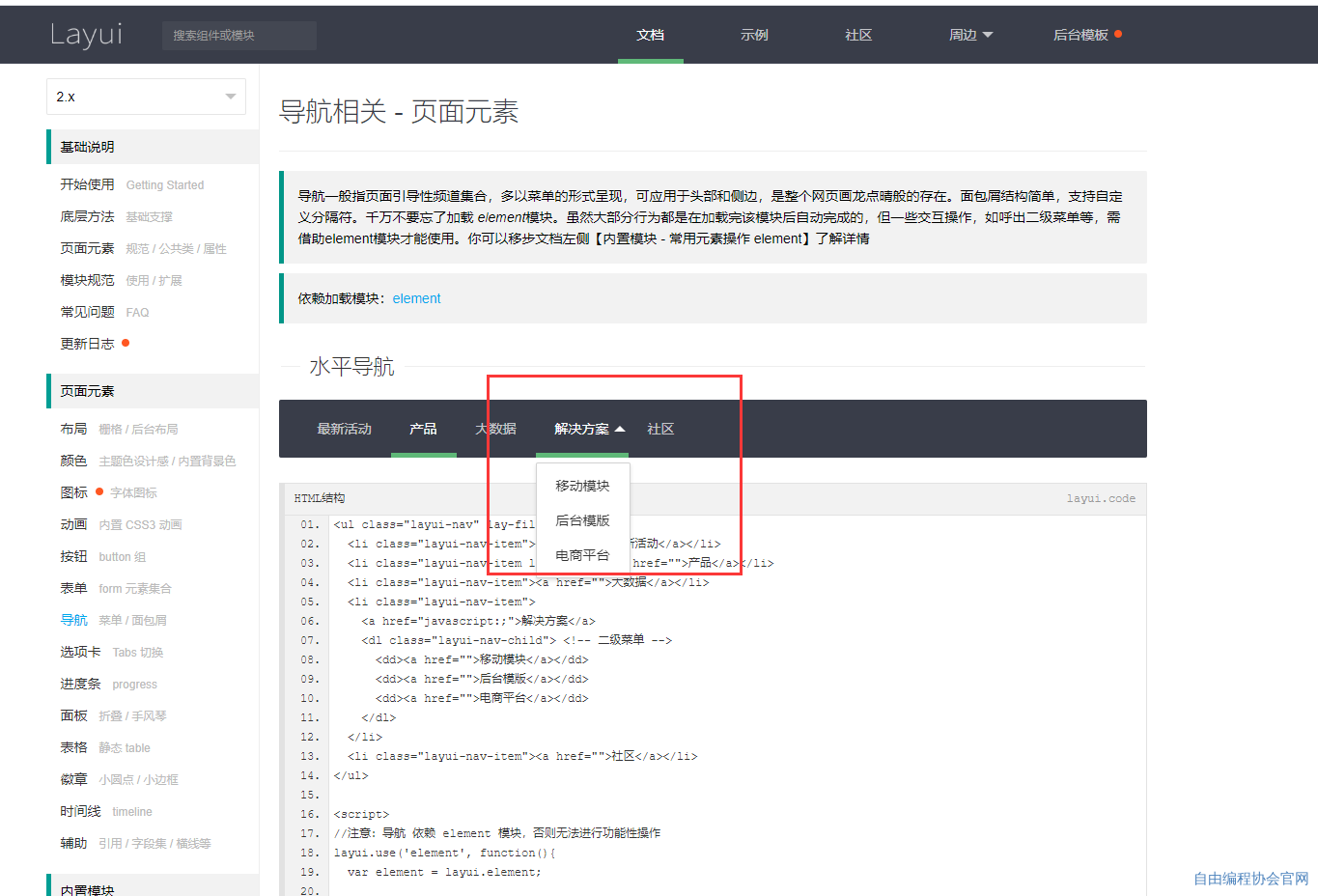Expand the 周边 dropdown menu
Screen dimensions: 1318x896
[x=970, y=35]
